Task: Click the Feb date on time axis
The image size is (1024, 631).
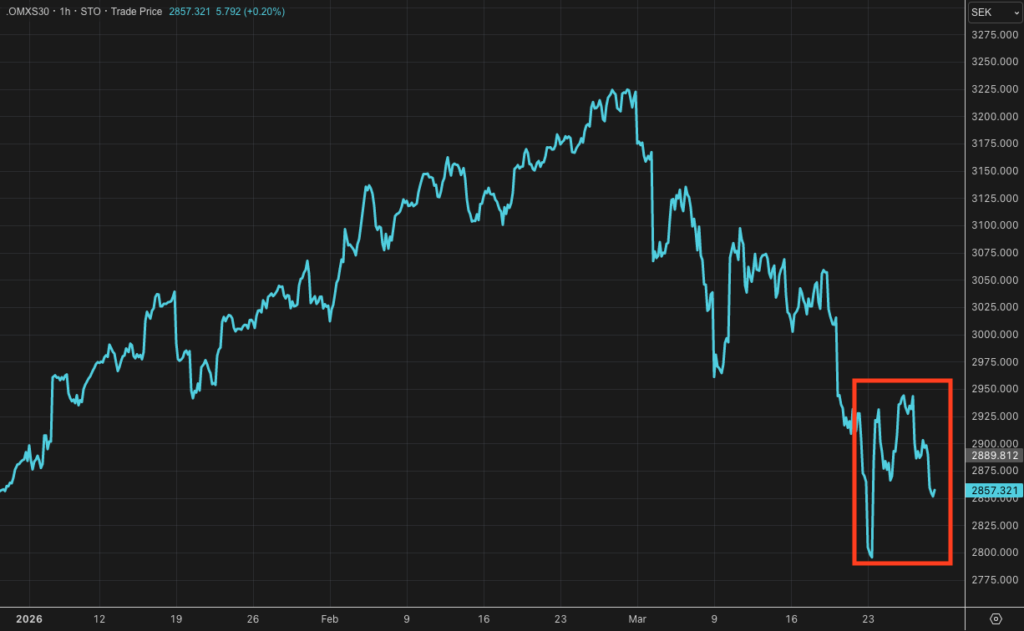Action: coord(330,619)
